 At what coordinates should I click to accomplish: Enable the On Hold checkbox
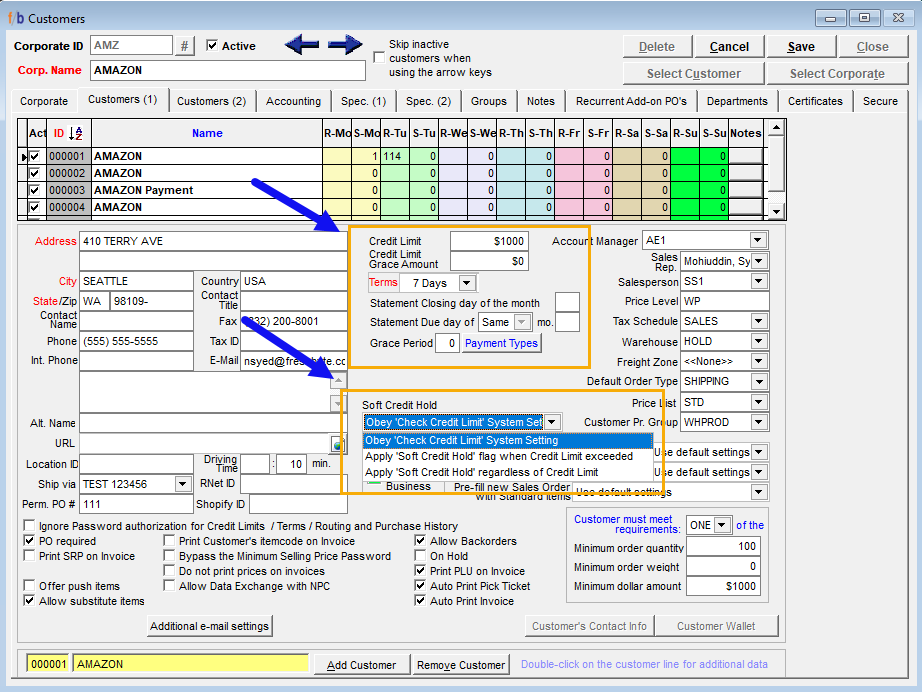coord(421,556)
